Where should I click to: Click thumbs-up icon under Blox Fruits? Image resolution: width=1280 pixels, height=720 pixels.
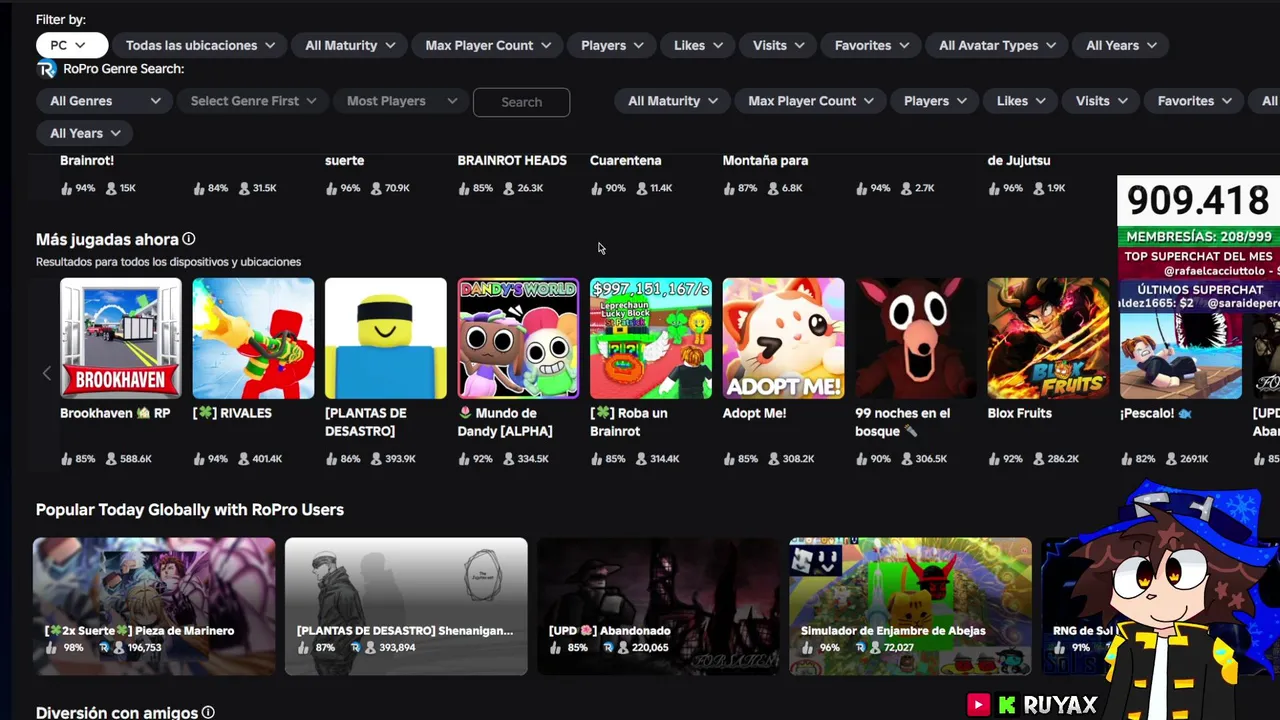[995, 459]
